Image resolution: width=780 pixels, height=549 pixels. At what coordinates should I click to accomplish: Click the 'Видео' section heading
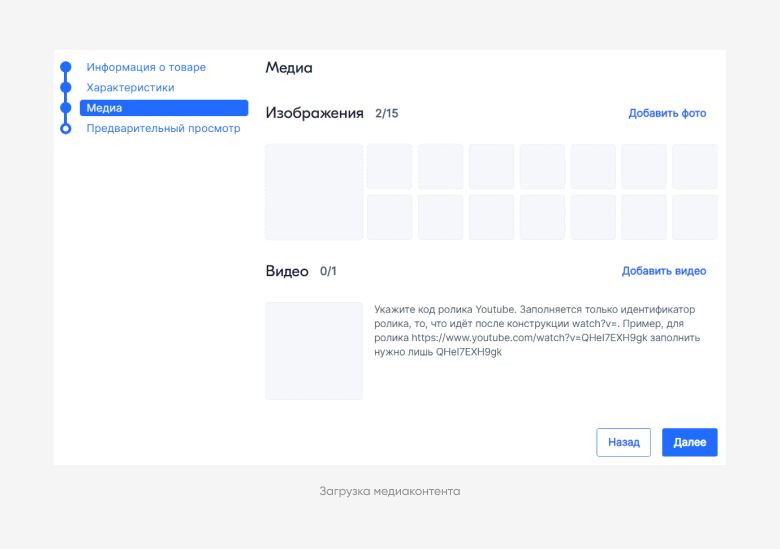pyautogui.click(x=287, y=271)
